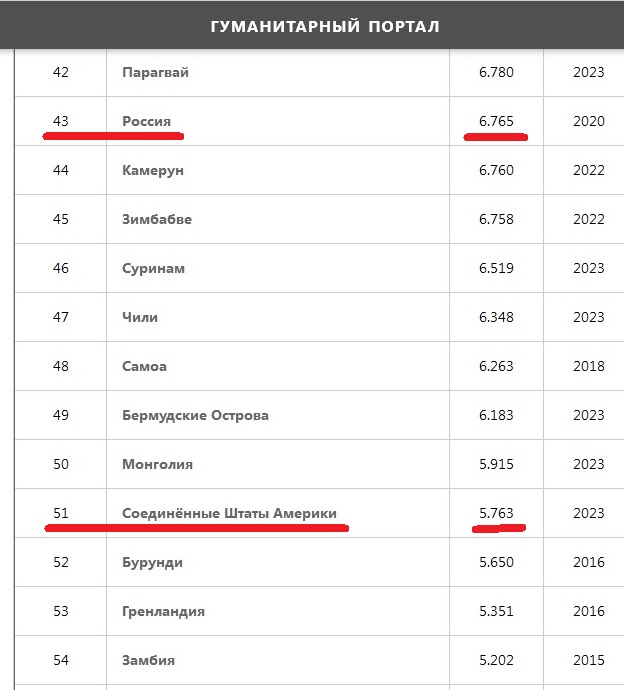Image resolution: width=624 pixels, height=690 pixels.
Task: Open the Чили country entry
Action: click(140, 317)
